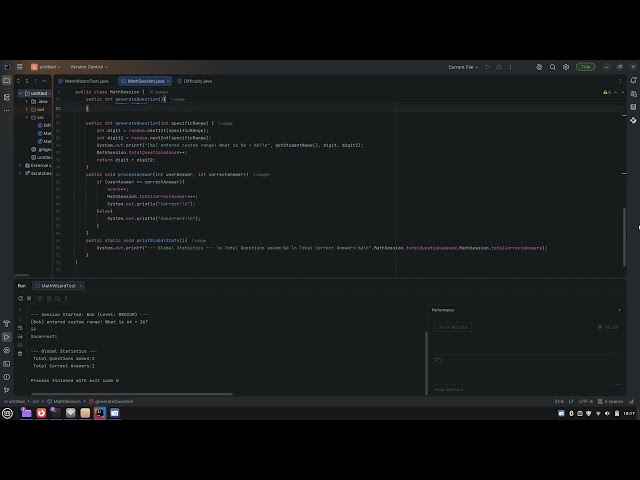The width and height of the screenshot is (640, 480).
Task: Open IDE settings gear icon
Action: [566, 67]
